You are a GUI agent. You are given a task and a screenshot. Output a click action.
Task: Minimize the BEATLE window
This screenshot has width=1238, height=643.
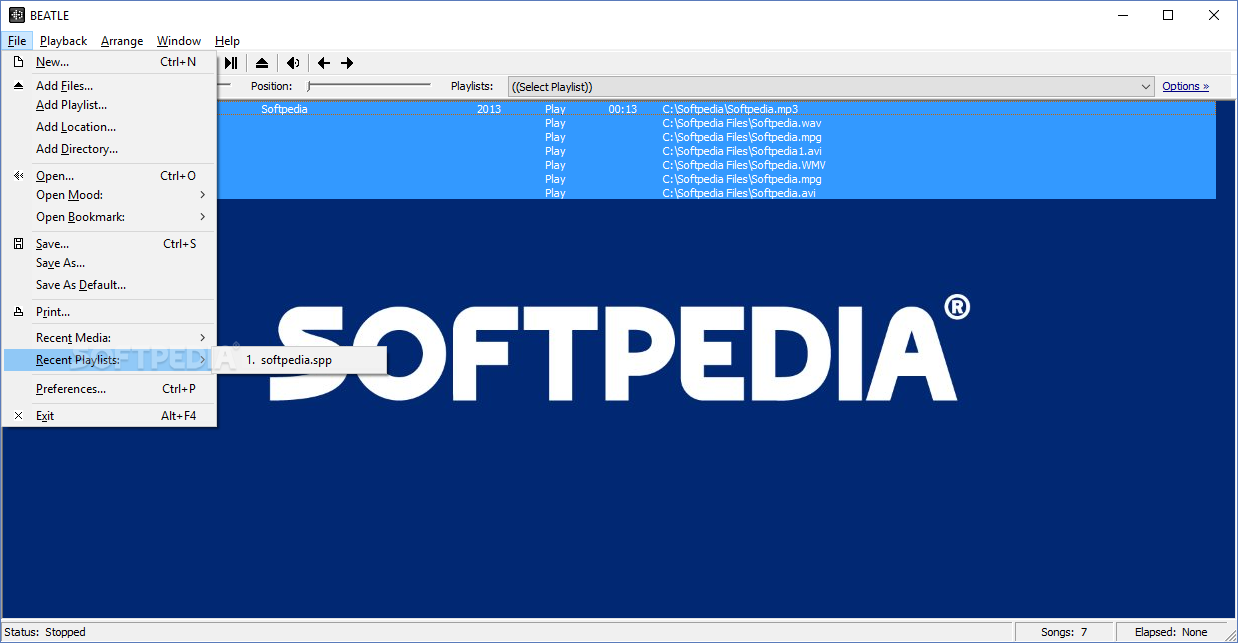[x=1122, y=15]
